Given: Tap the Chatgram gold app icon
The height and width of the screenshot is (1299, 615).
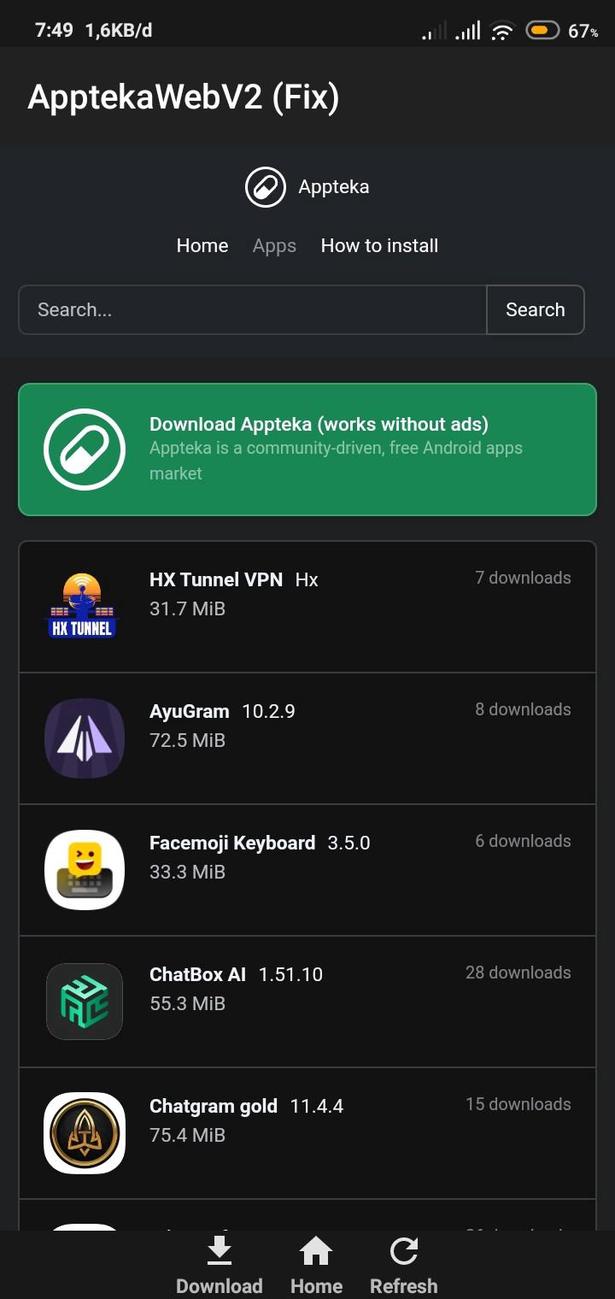Looking at the screenshot, I should (x=84, y=1133).
